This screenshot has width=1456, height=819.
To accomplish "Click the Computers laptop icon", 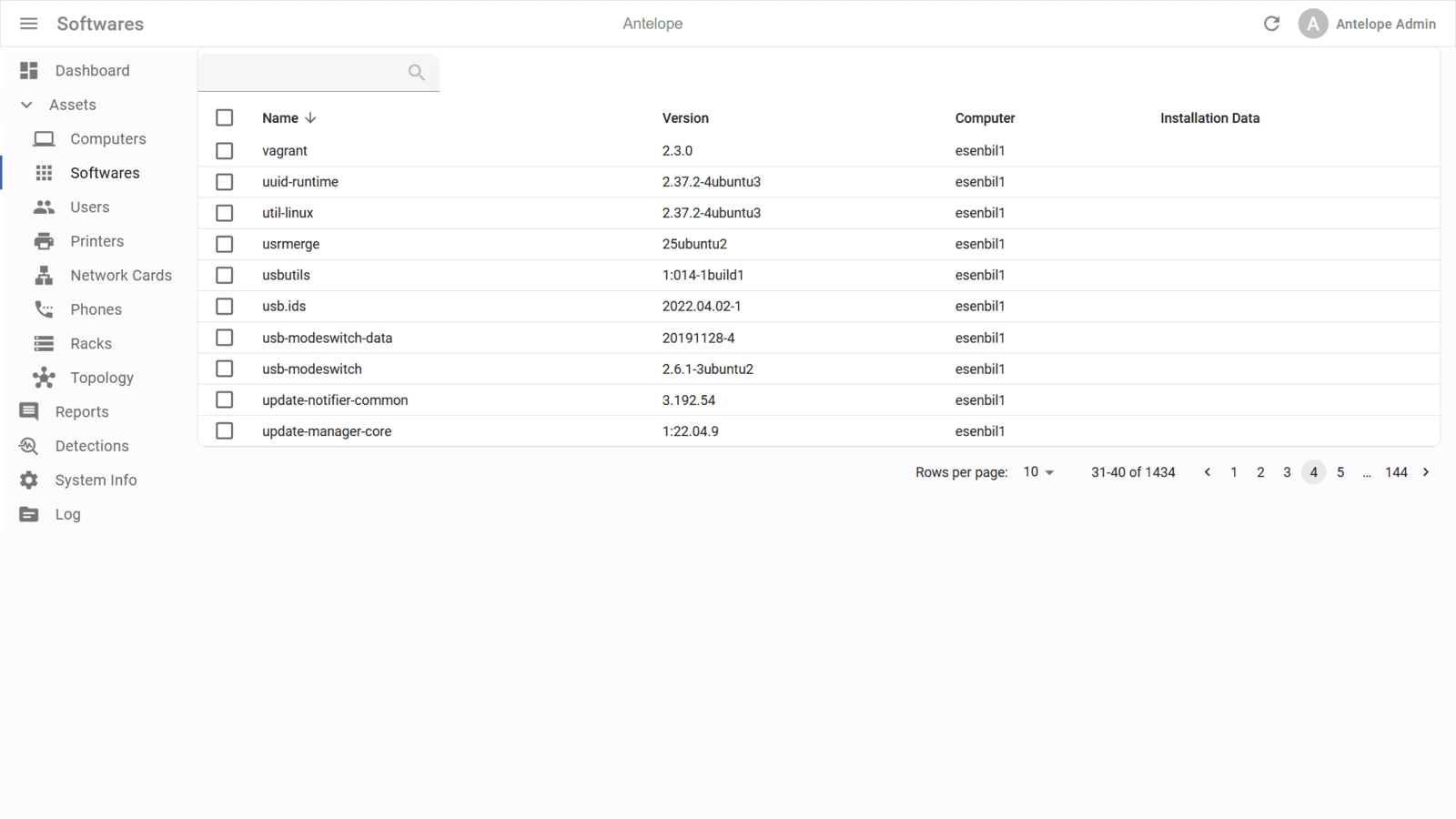I will (44, 138).
